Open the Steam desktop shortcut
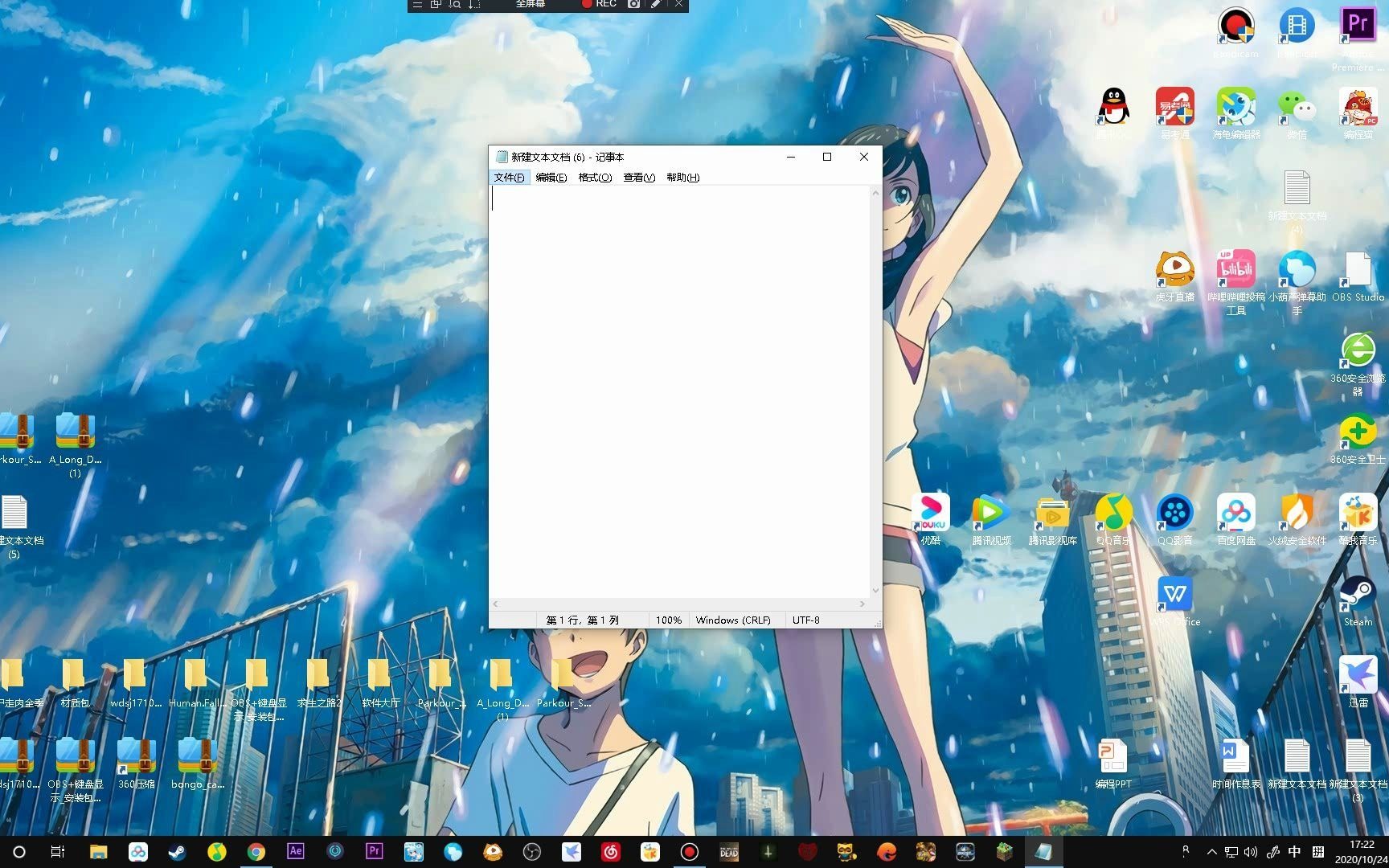The image size is (1389, 868). pyautogui.click(x=1358, y=600)
